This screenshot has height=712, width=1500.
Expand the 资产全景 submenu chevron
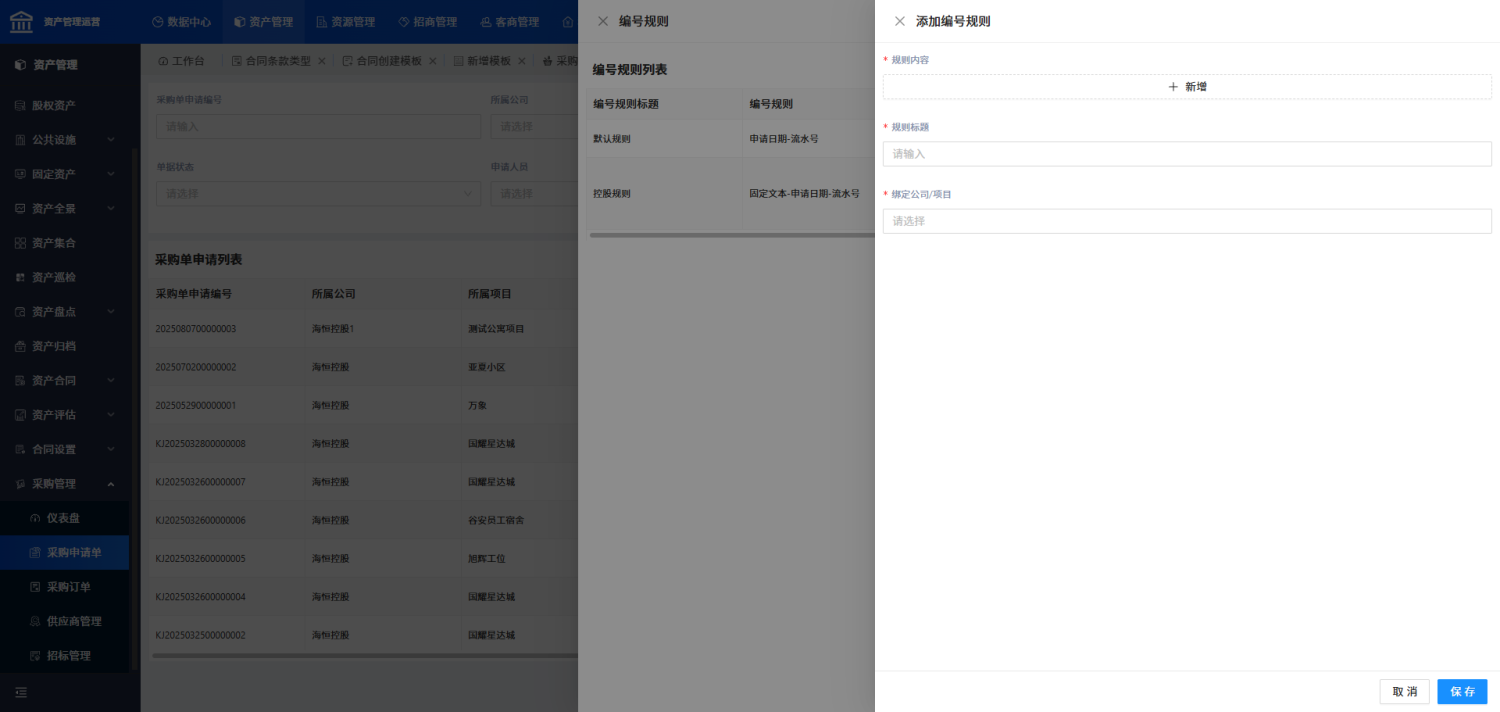tap(111, 208)
